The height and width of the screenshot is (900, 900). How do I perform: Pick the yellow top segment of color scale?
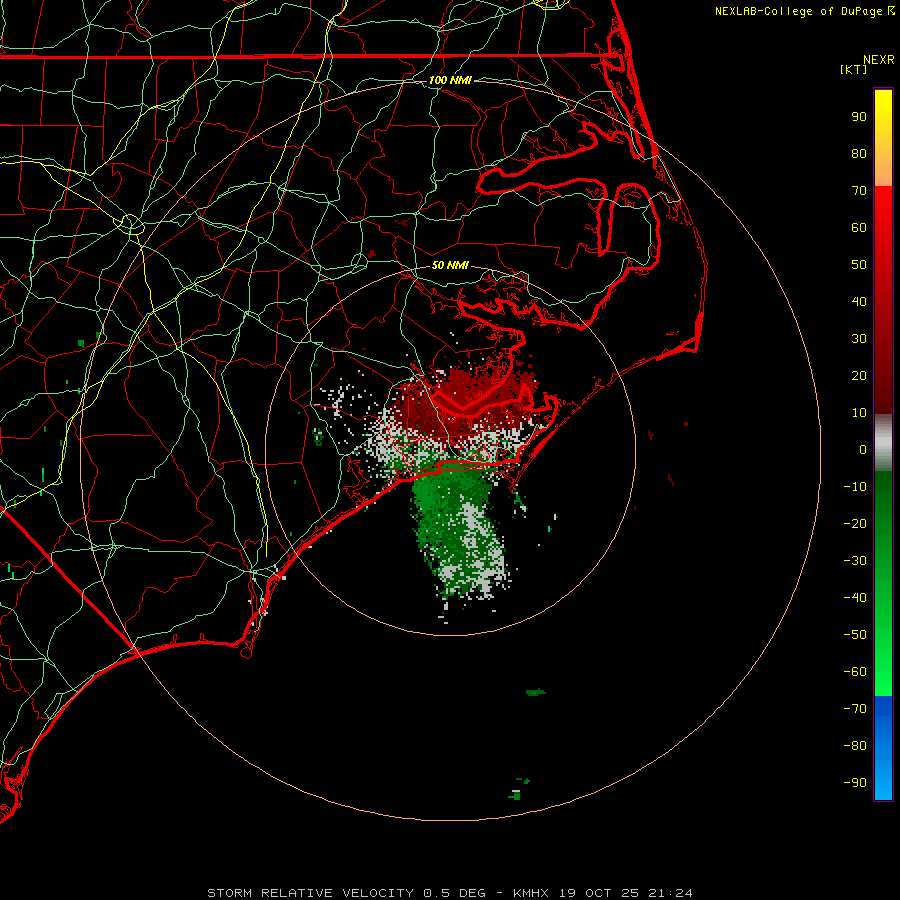(x=883, y=138)
